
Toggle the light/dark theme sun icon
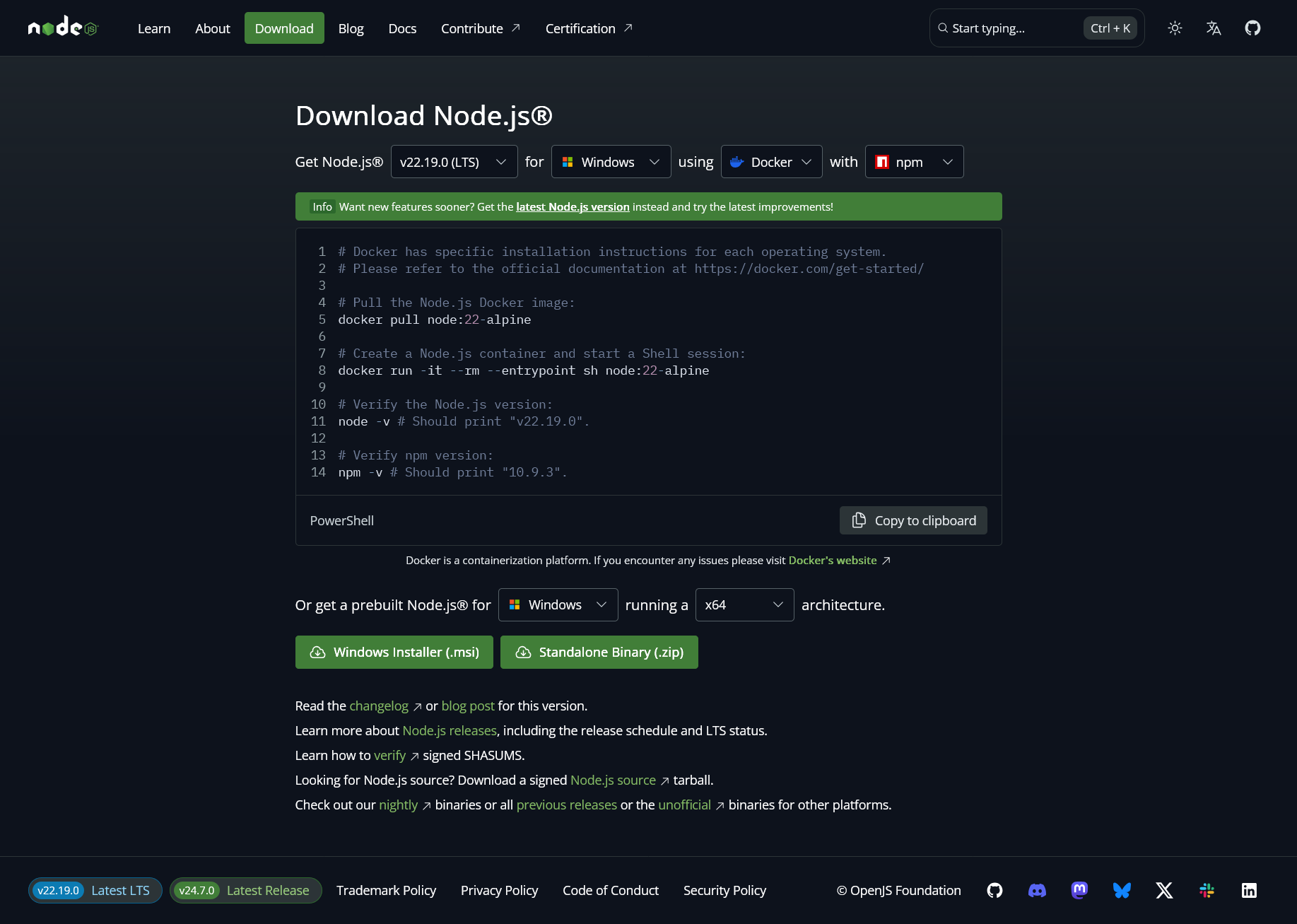point(1175,28)
